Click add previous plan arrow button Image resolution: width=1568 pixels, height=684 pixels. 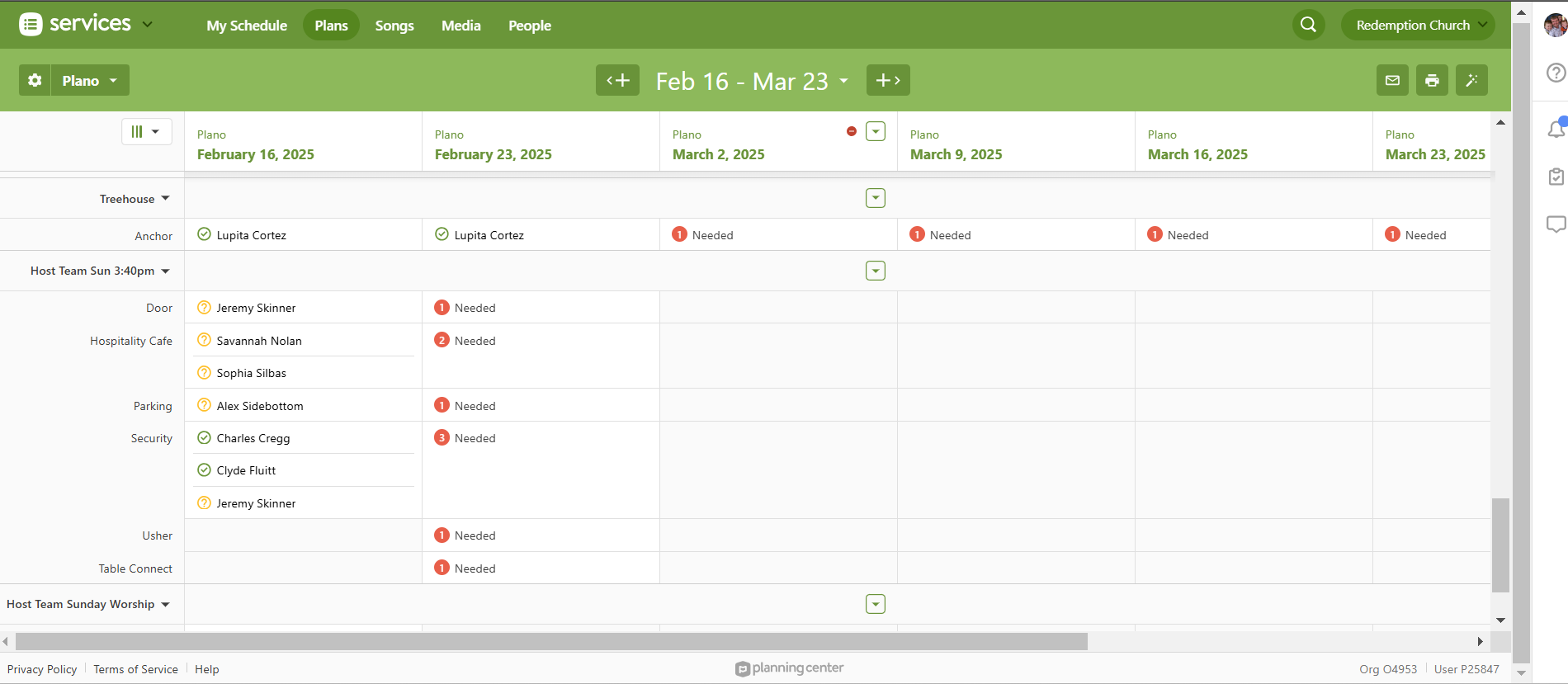coord(617,80)
